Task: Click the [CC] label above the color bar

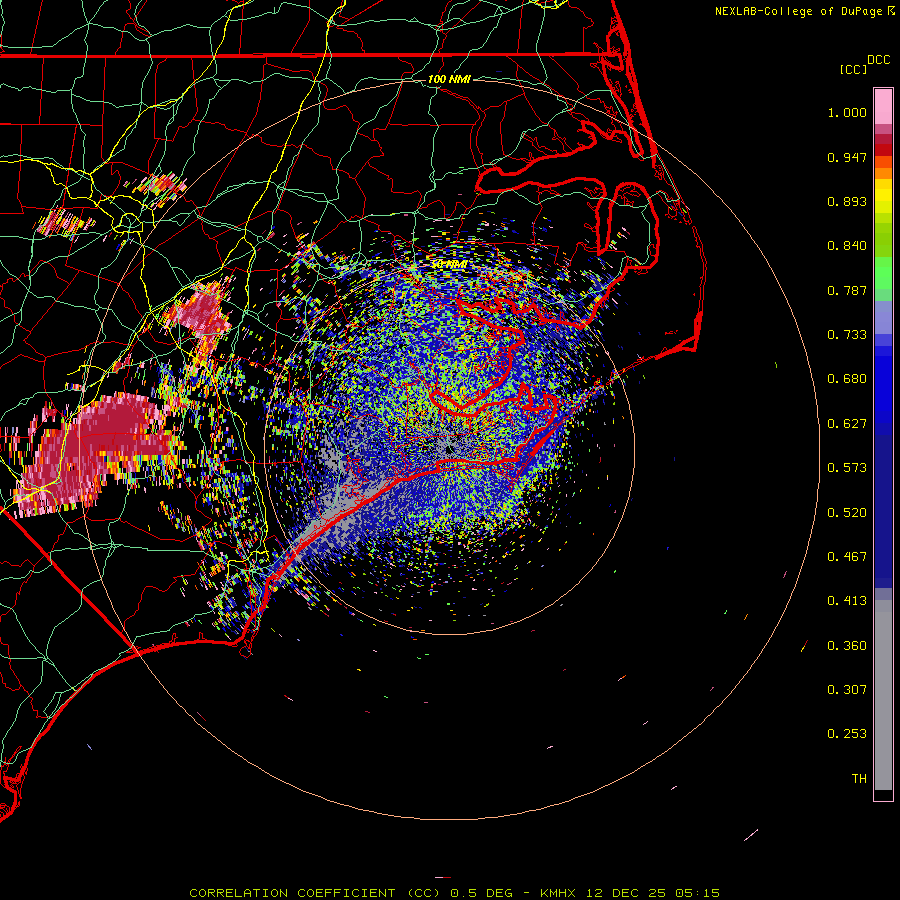Action: click(x=854, y=69)
